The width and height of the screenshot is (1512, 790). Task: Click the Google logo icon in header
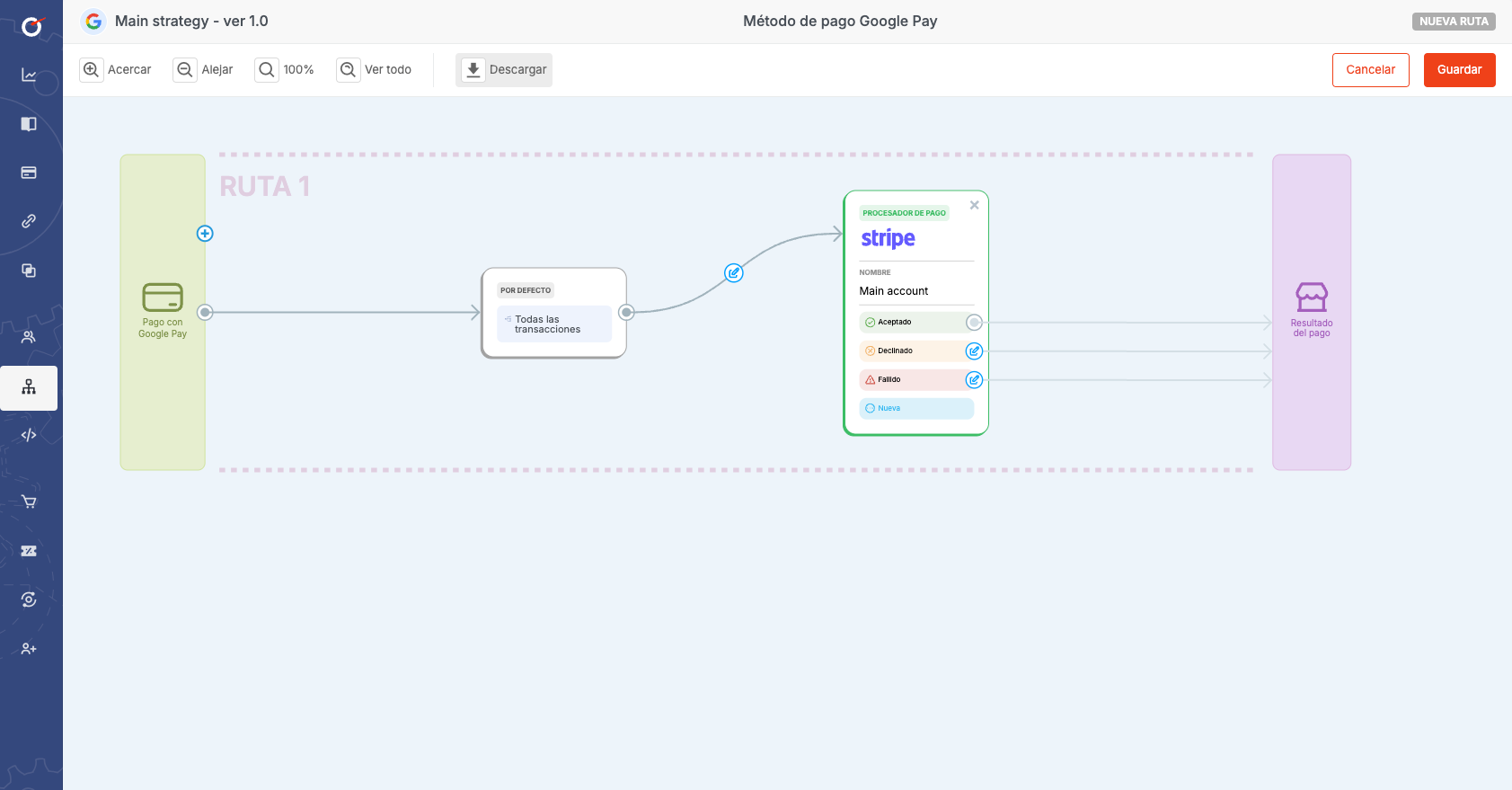tap(93, 22)
